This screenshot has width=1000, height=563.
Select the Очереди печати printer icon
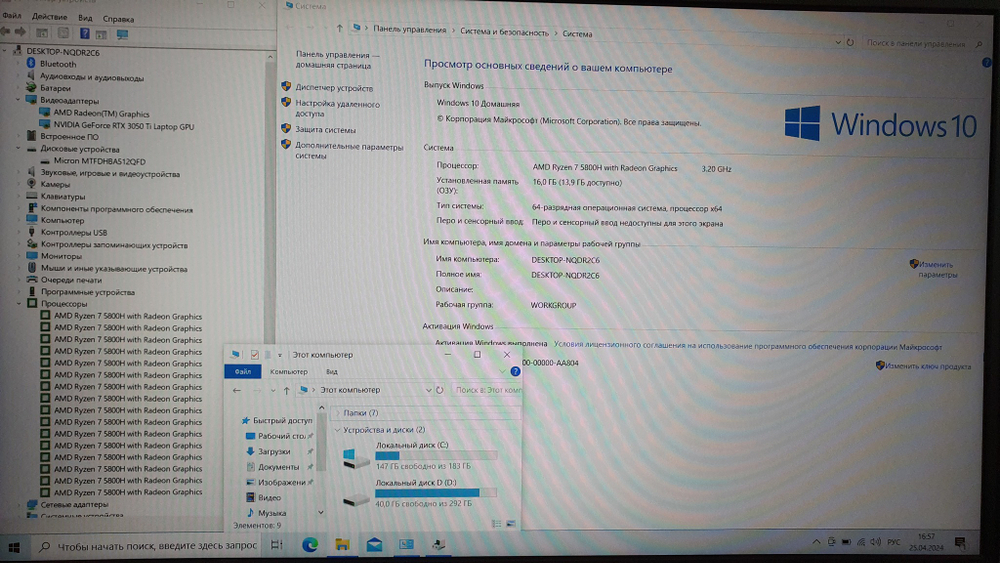(x=32, y=279)
